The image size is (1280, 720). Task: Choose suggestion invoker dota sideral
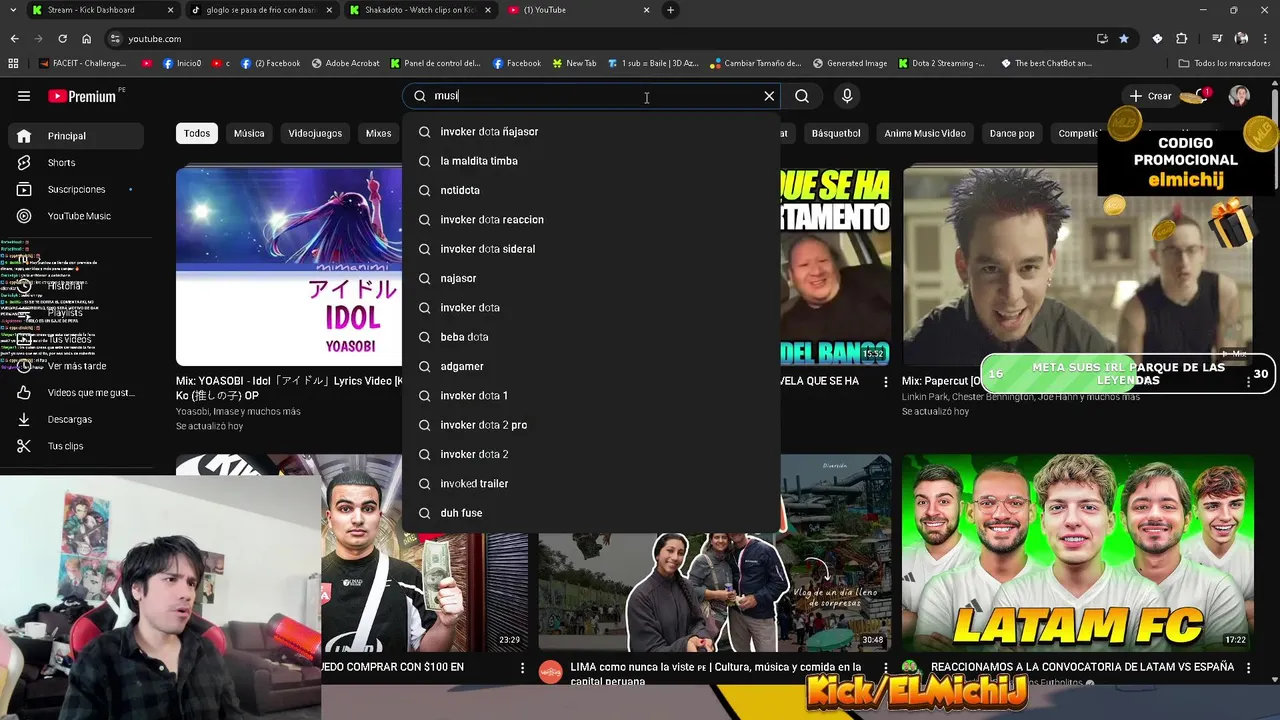(x=590, y=249)
